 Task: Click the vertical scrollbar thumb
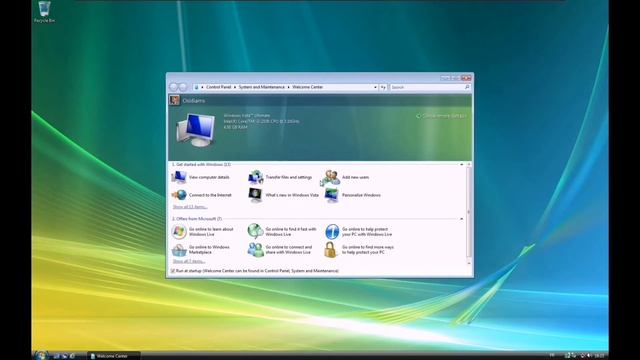(469, 212)
